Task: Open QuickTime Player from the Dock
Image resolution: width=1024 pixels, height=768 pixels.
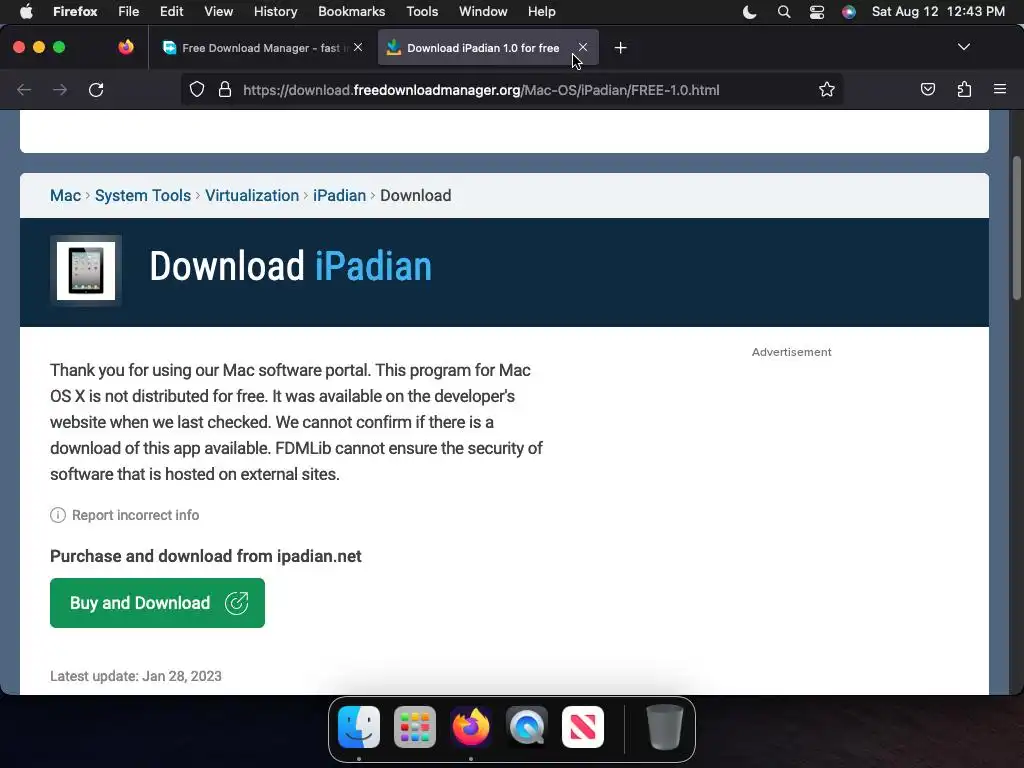Action: (x=527, y=727)
